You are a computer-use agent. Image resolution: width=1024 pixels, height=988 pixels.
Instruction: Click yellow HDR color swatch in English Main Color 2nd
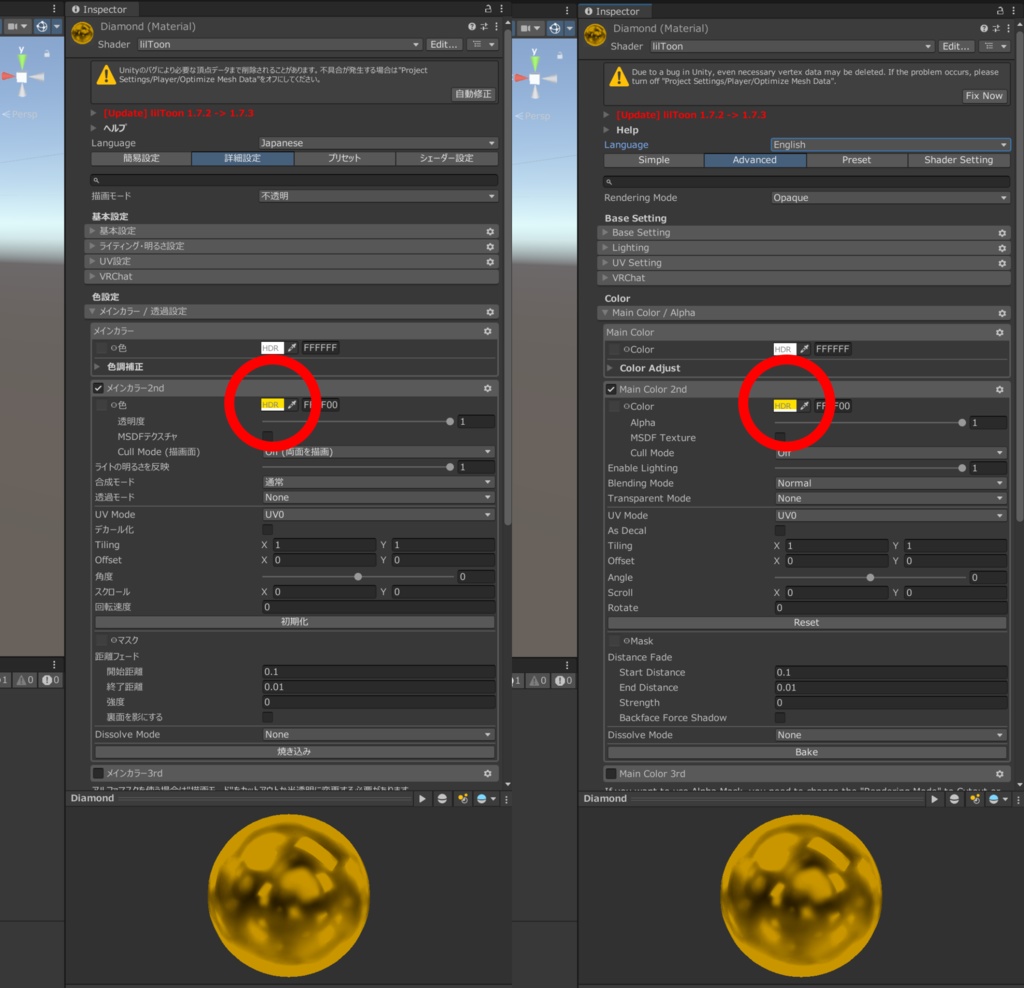click(784, 406)
